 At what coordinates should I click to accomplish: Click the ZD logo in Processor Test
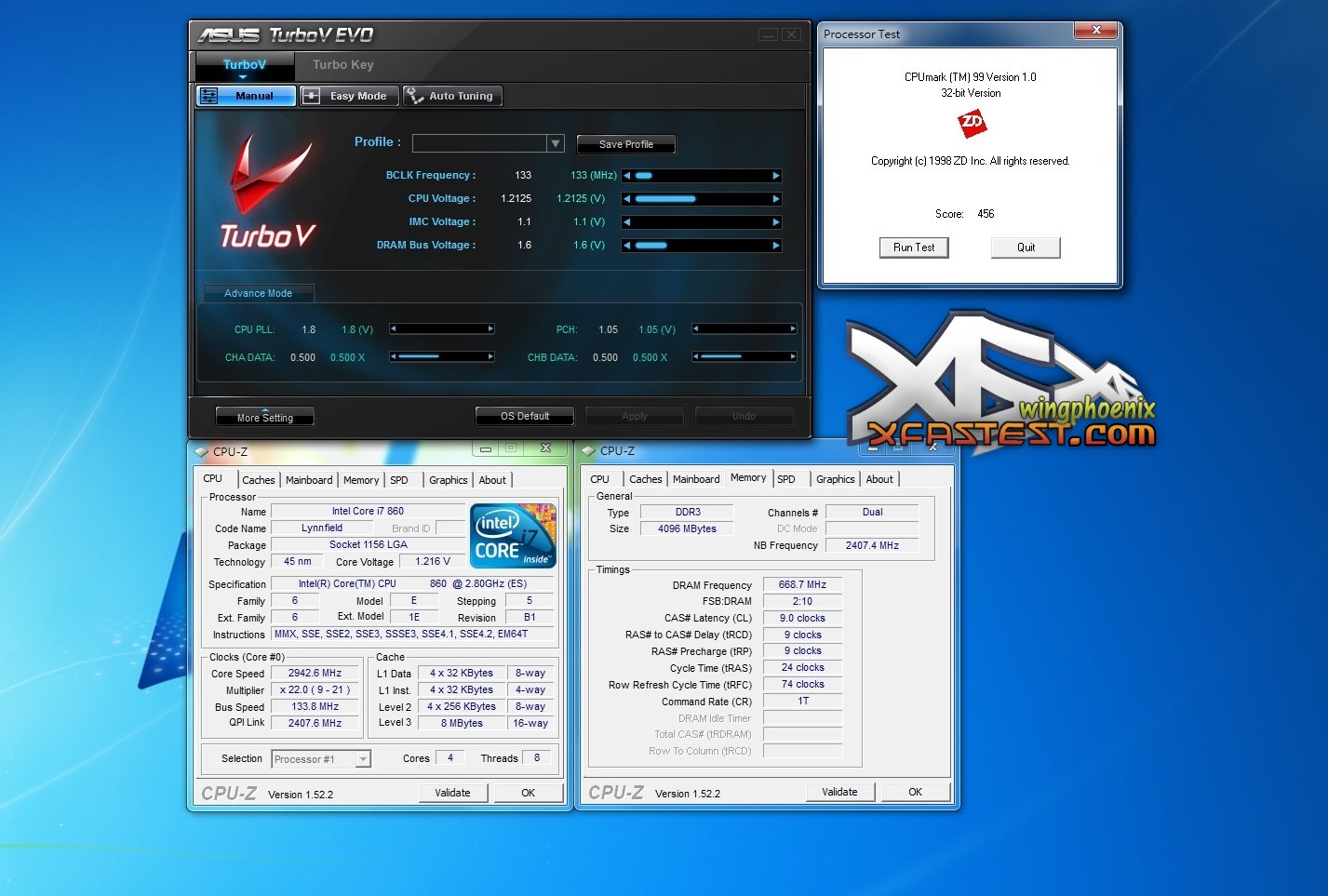(x=972, y=124)
